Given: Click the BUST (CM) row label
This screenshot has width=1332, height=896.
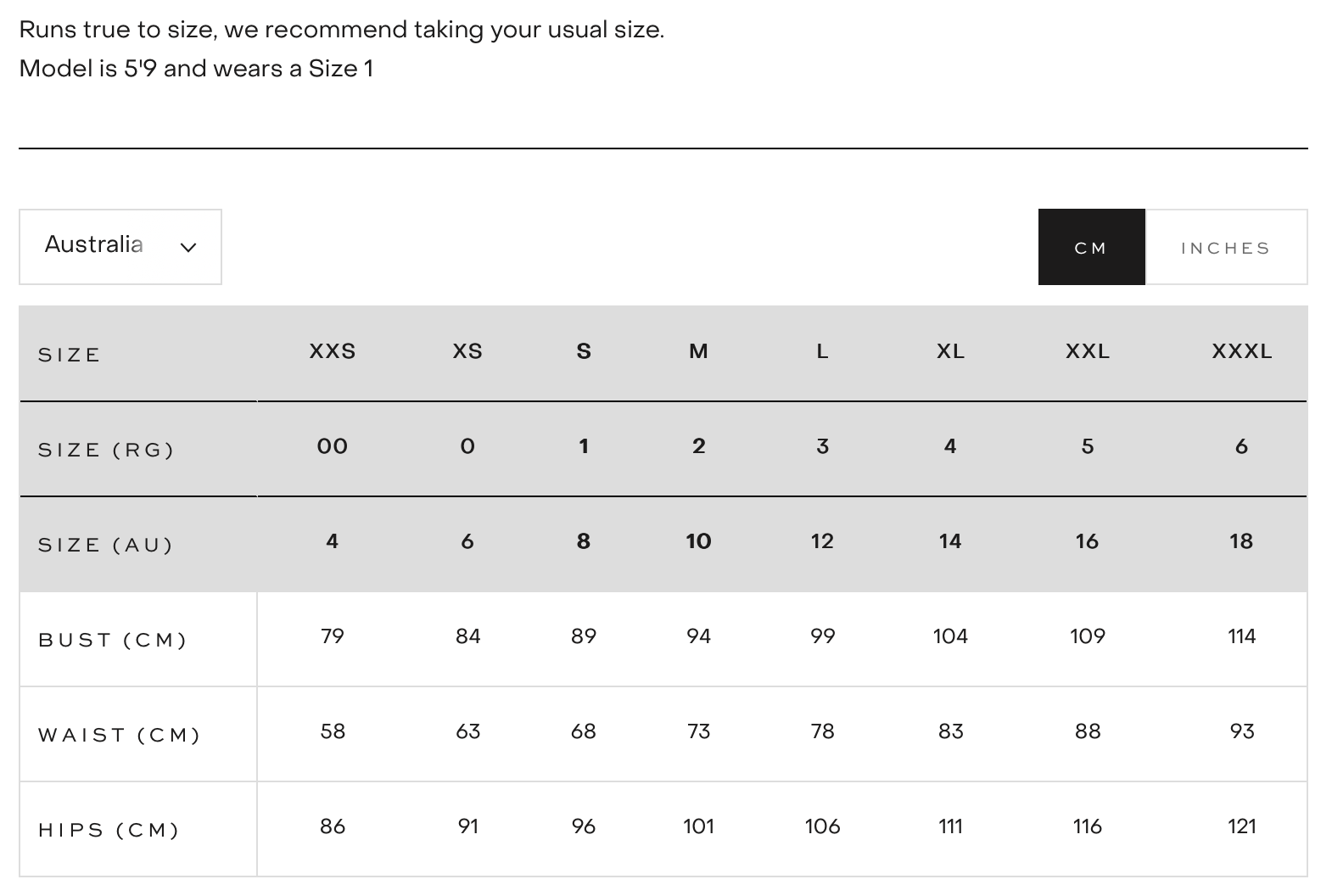Looking at the screenshot, I should [x=113, y=640].
